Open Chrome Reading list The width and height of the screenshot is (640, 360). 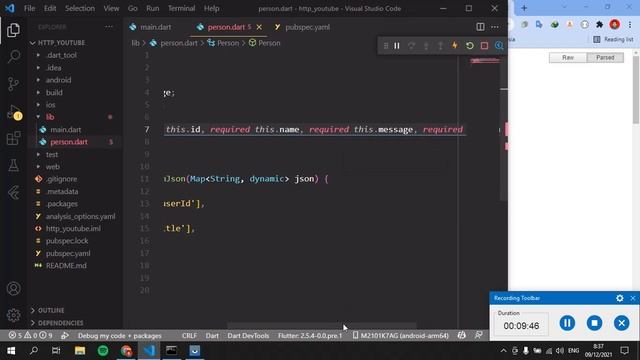[x=613, y=39]
